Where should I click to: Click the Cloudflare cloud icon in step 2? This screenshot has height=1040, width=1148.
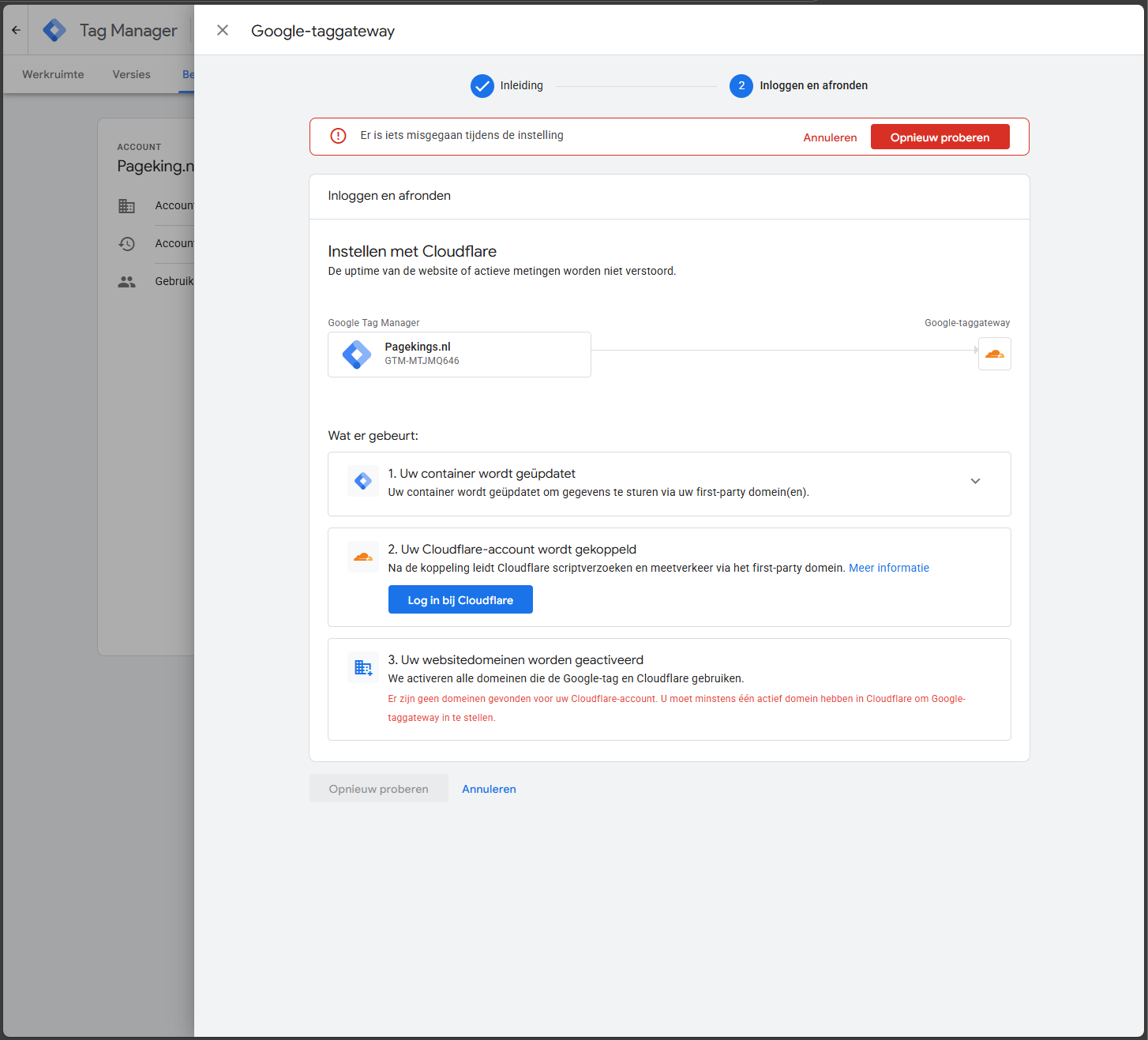tap(363, 557)
